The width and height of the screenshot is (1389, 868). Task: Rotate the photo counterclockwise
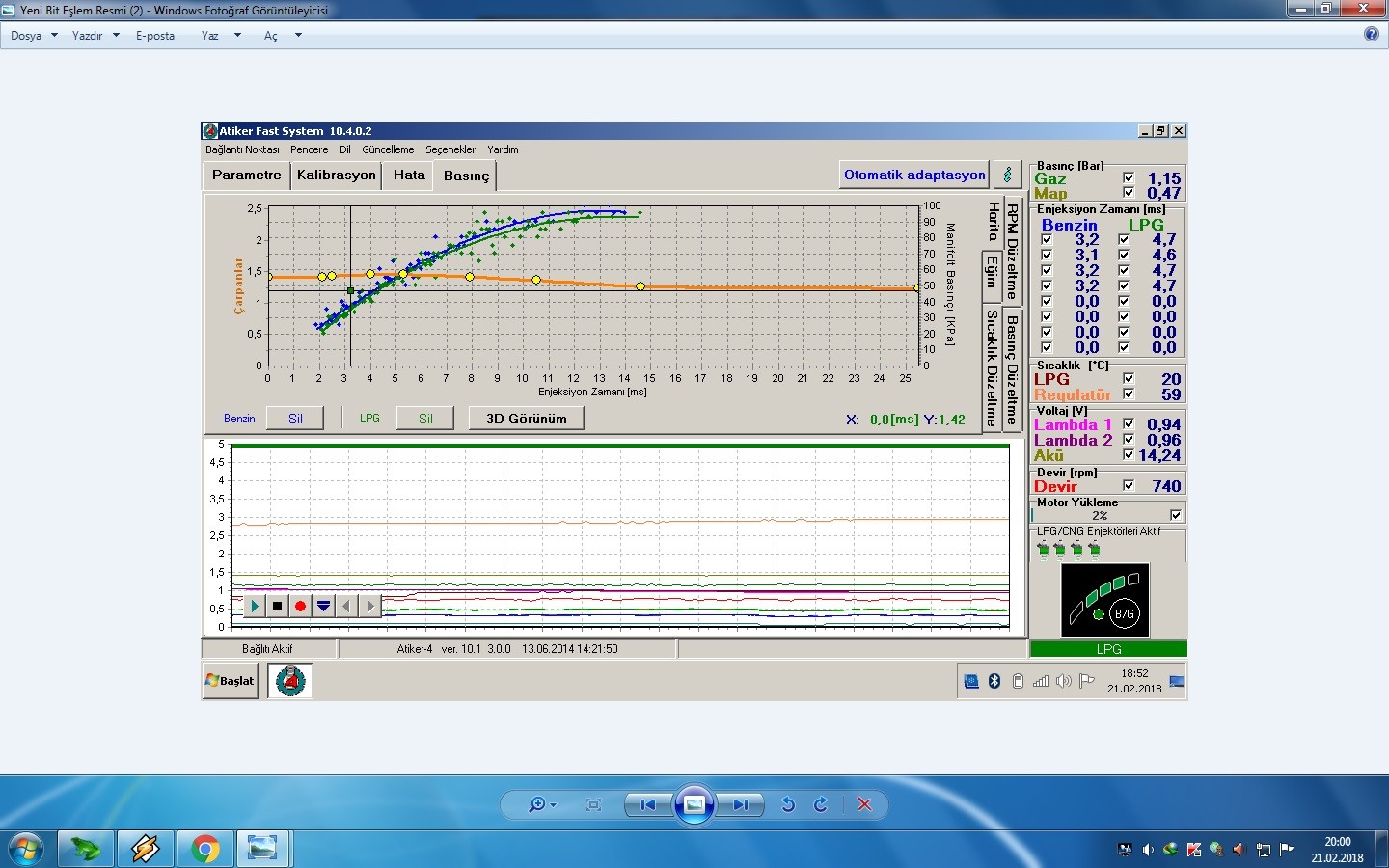(788, 804)
